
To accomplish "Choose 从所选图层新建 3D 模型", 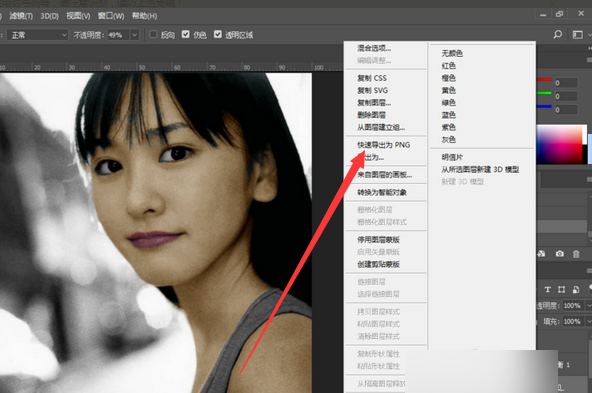I will click(x=482, y=170).
